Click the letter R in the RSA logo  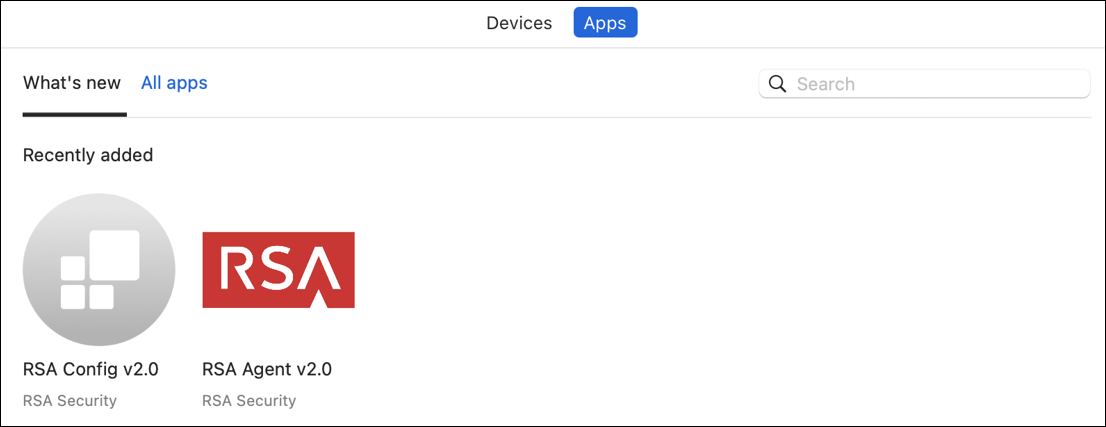(239, 270)
